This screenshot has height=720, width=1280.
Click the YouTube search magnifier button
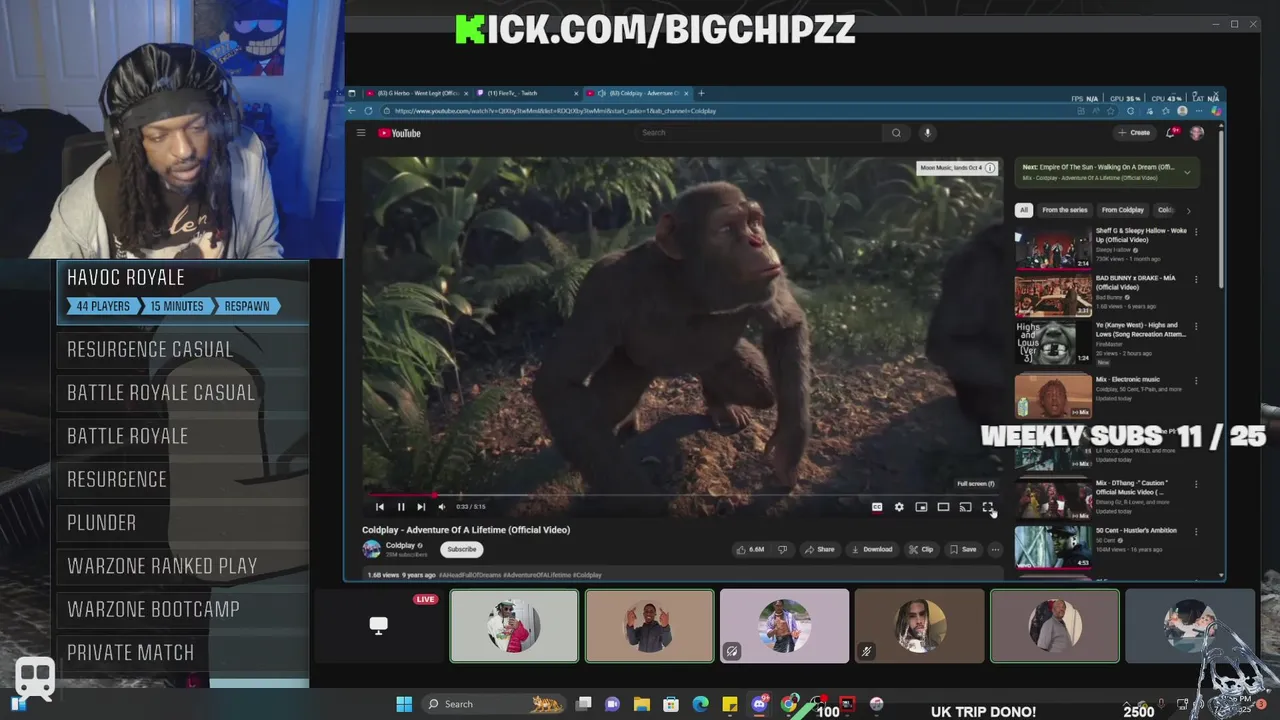[x=896, y=132]
